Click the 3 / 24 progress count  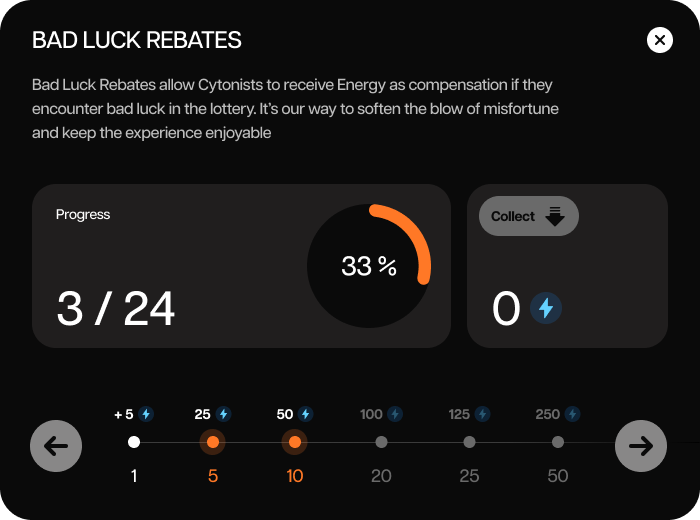[116, 309]
